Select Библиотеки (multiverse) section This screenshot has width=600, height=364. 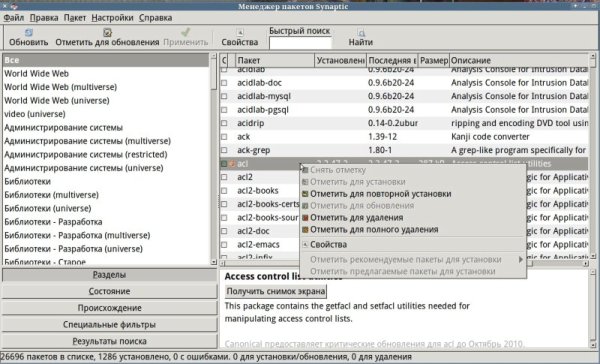106,195
